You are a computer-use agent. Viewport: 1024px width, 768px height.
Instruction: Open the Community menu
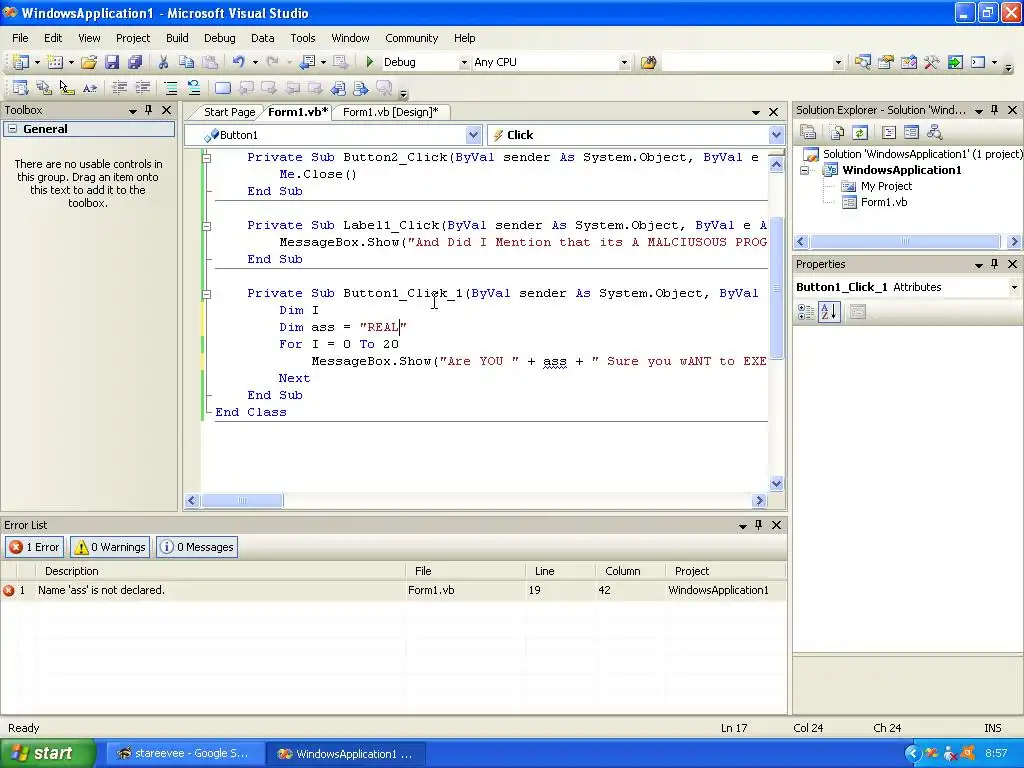pos(411,38)
